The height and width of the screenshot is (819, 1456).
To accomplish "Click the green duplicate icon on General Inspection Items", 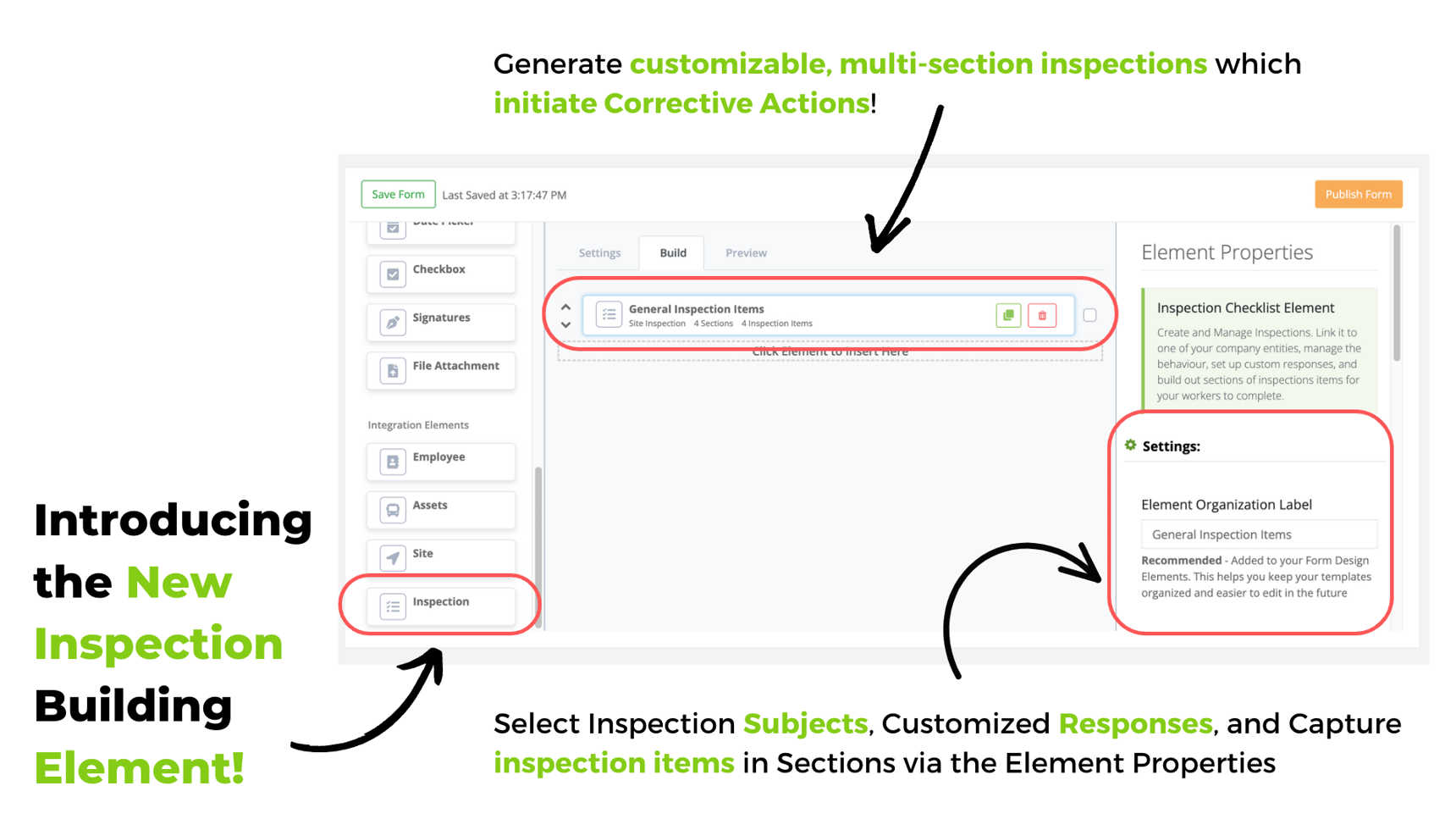I will point(1008,314).
